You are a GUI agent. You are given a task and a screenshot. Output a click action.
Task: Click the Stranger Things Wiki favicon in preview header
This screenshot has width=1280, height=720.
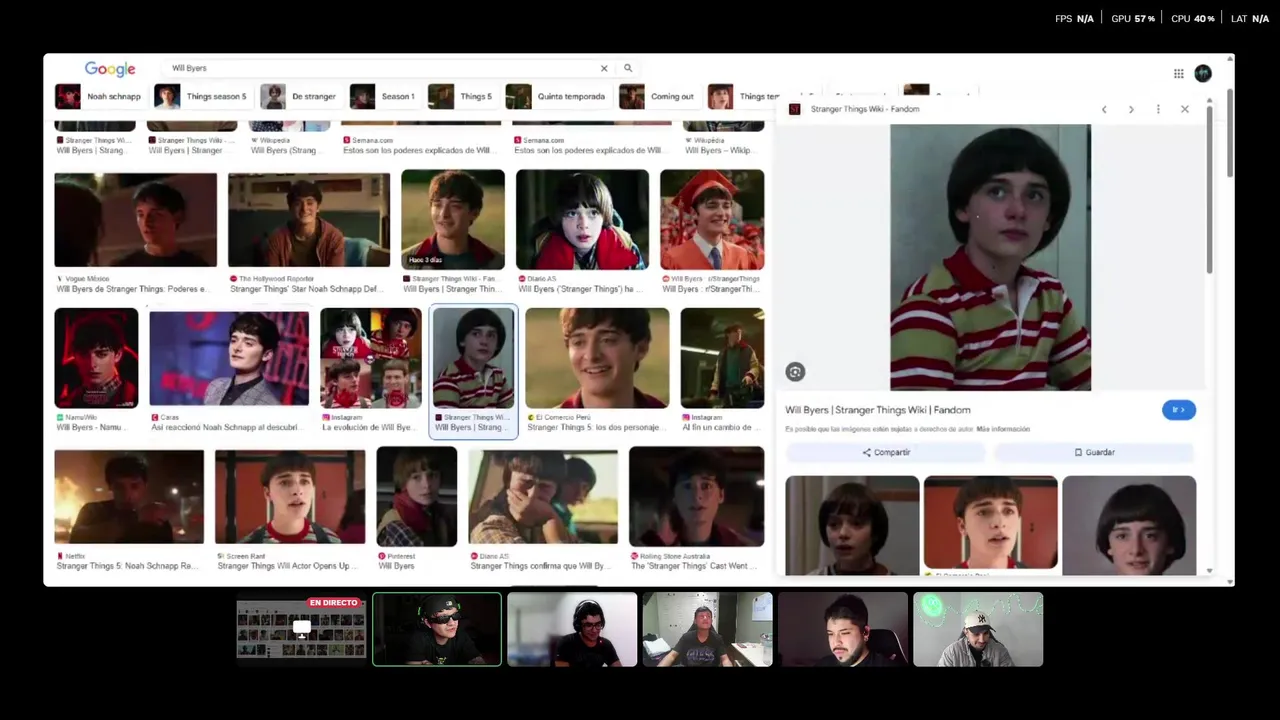tap(795, 109)
